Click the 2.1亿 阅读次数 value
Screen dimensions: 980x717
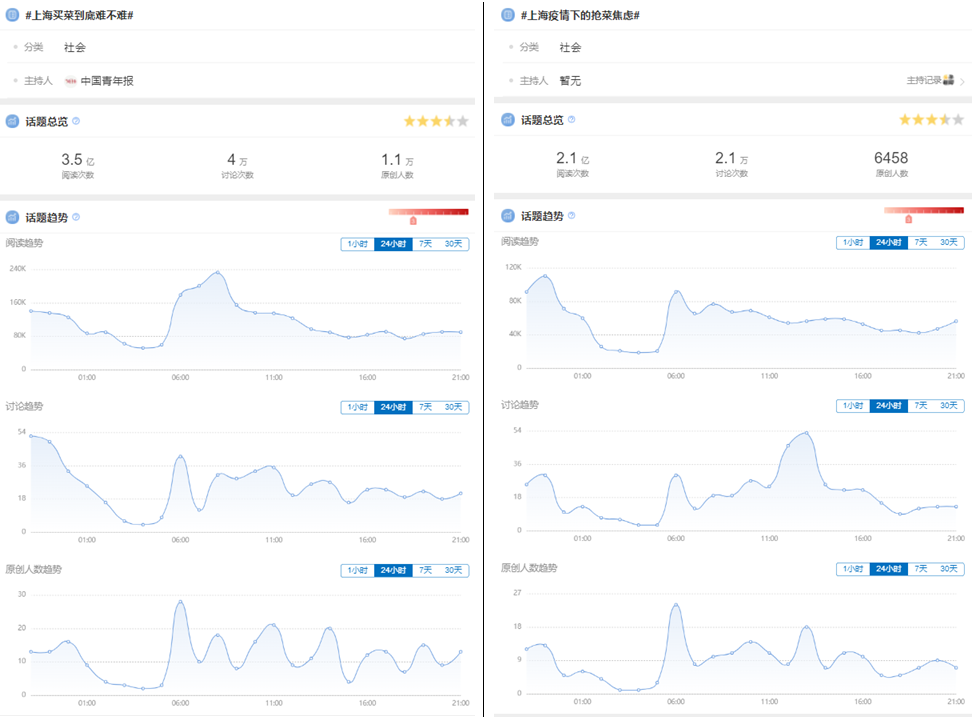pyautogui.click(x=572, y=159)
